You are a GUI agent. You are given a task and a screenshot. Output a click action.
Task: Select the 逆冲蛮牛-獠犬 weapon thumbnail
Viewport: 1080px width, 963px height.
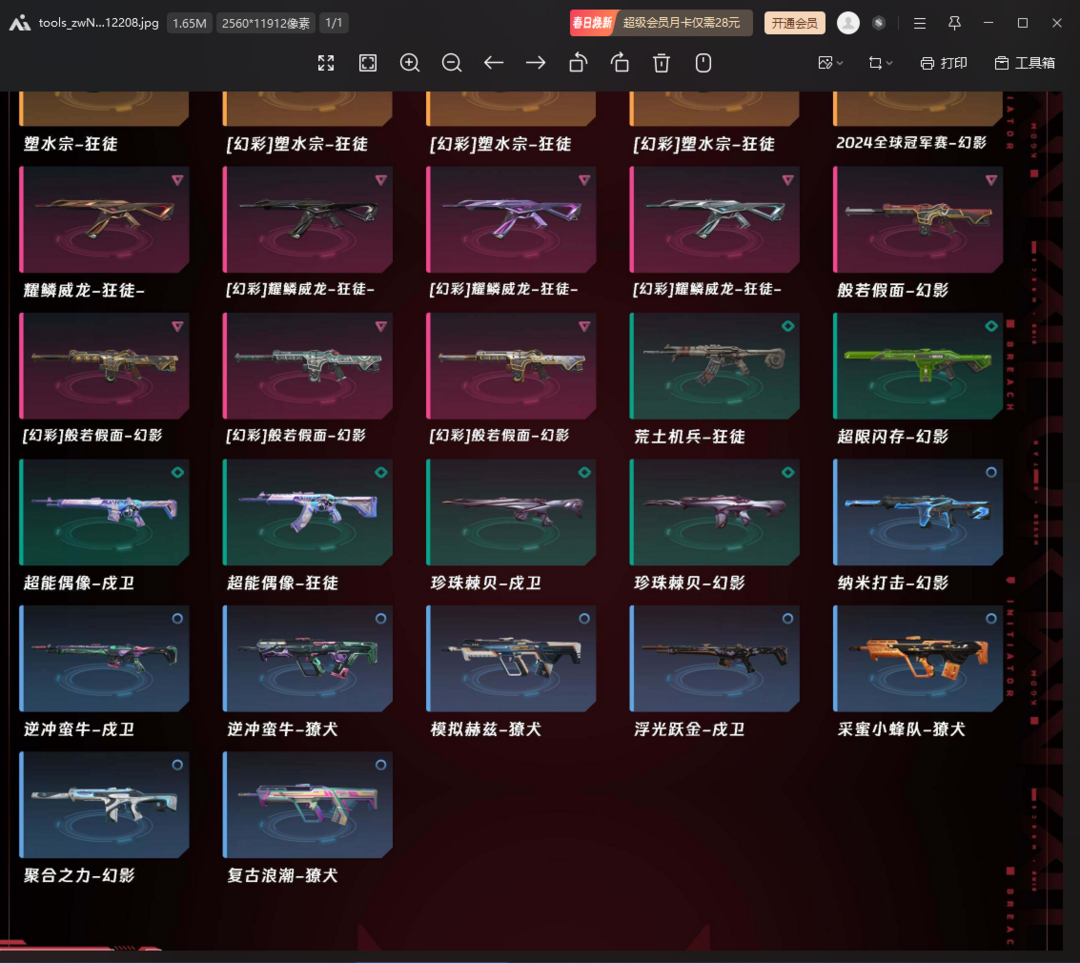click(307, 659)
